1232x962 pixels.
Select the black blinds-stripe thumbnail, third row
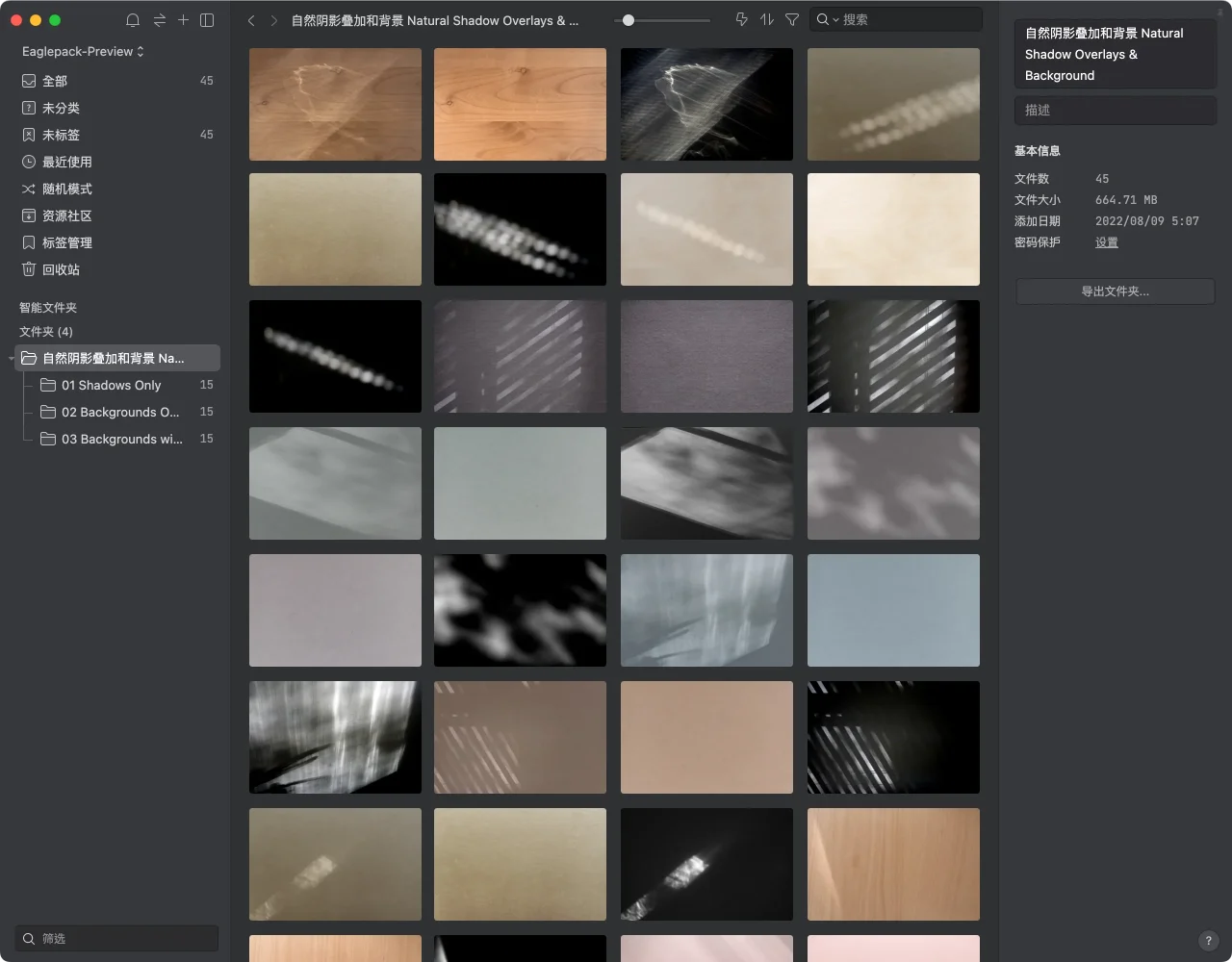[x=893, y=356]
